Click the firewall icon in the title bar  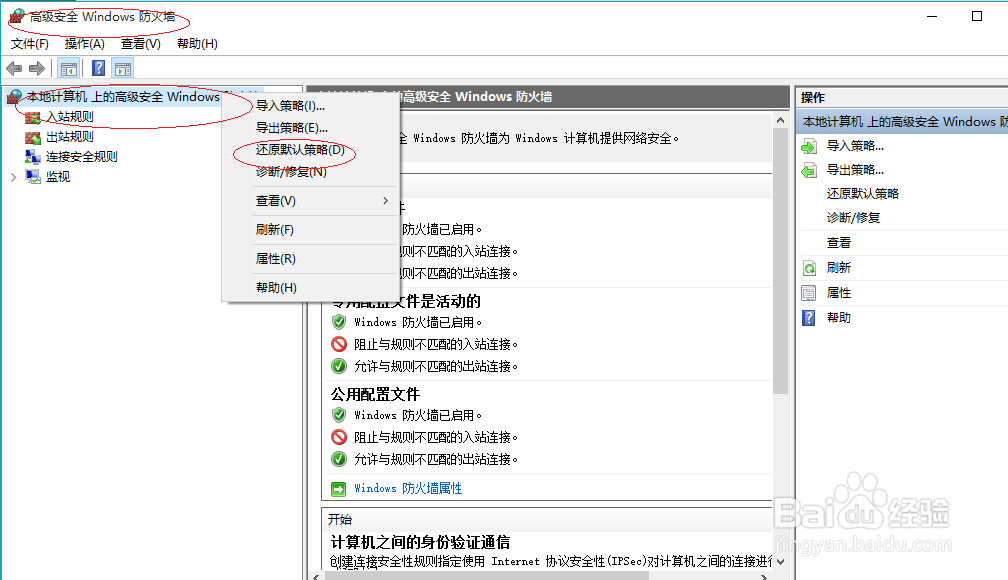[17, 16]
